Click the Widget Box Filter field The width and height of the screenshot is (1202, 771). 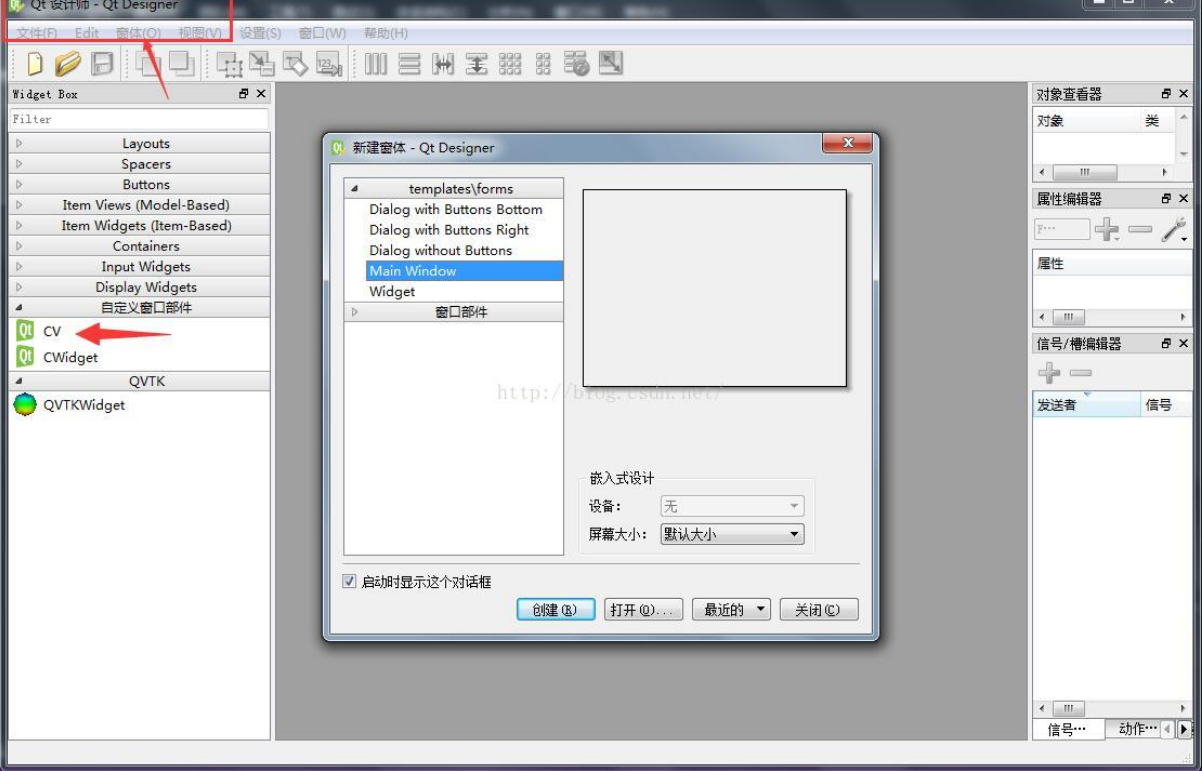[x=139, y=119]
